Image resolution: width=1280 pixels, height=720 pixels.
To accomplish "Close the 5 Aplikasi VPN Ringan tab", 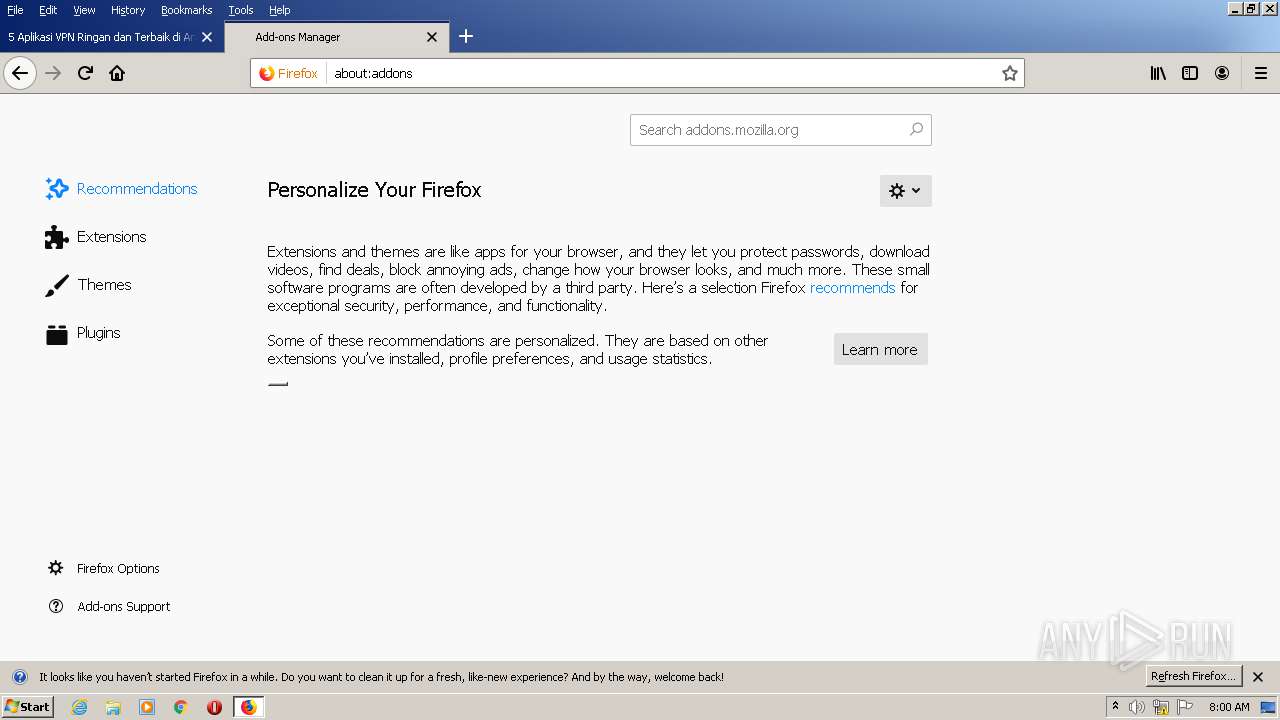I will 207,37.
